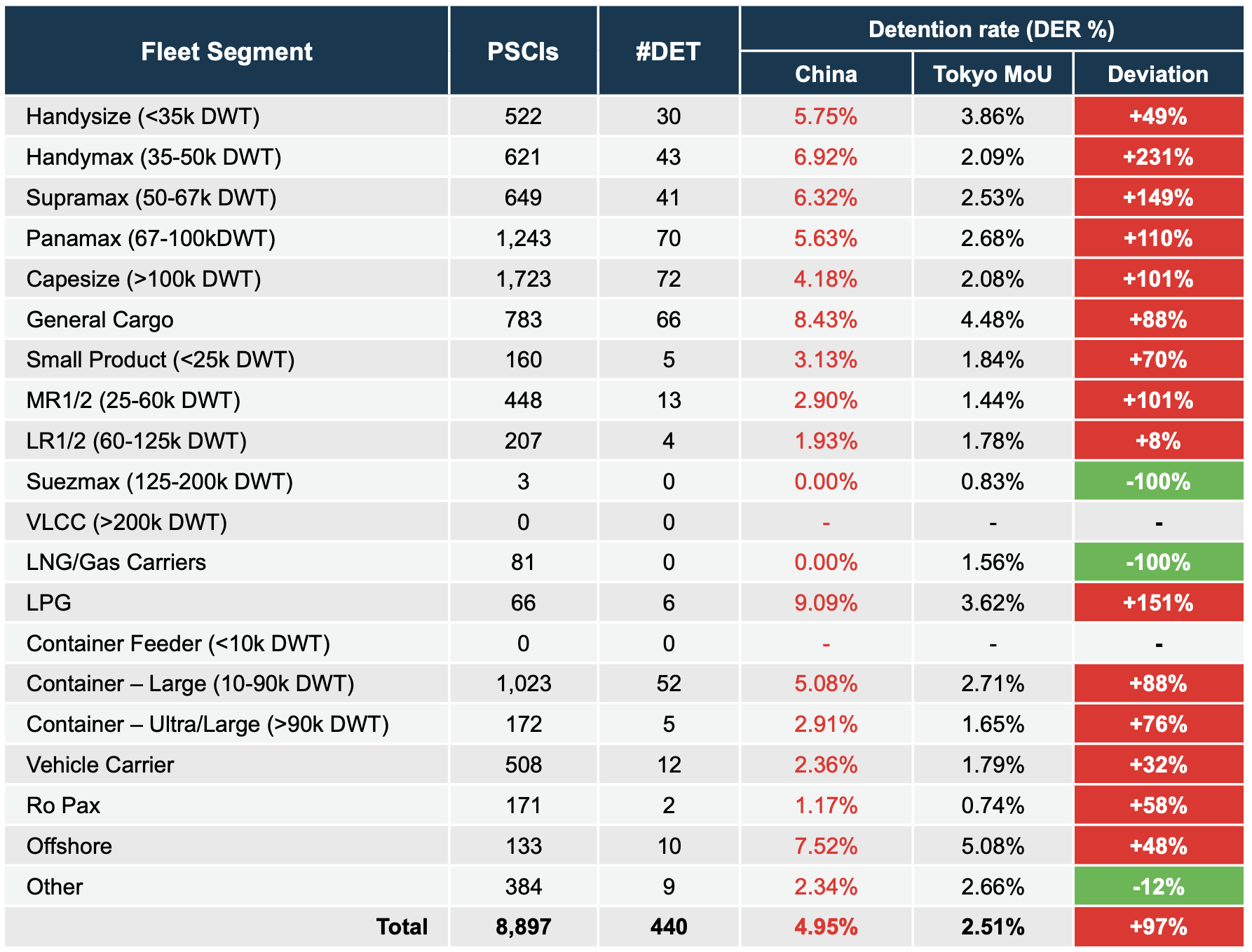1252x952 pixels.
Task: Select the 9.09% China rate for LPG
Action: pyautogui.click(x=825, y=603)
